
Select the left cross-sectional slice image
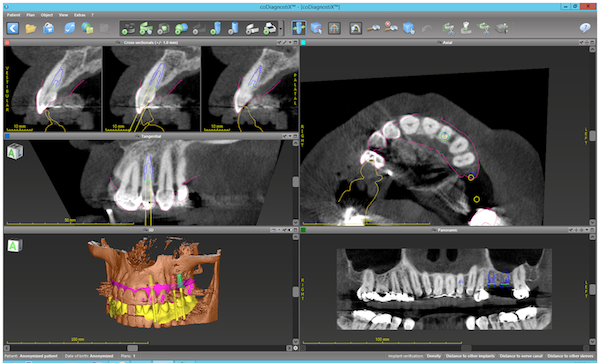pyautogui.click(x=53, y=89)
